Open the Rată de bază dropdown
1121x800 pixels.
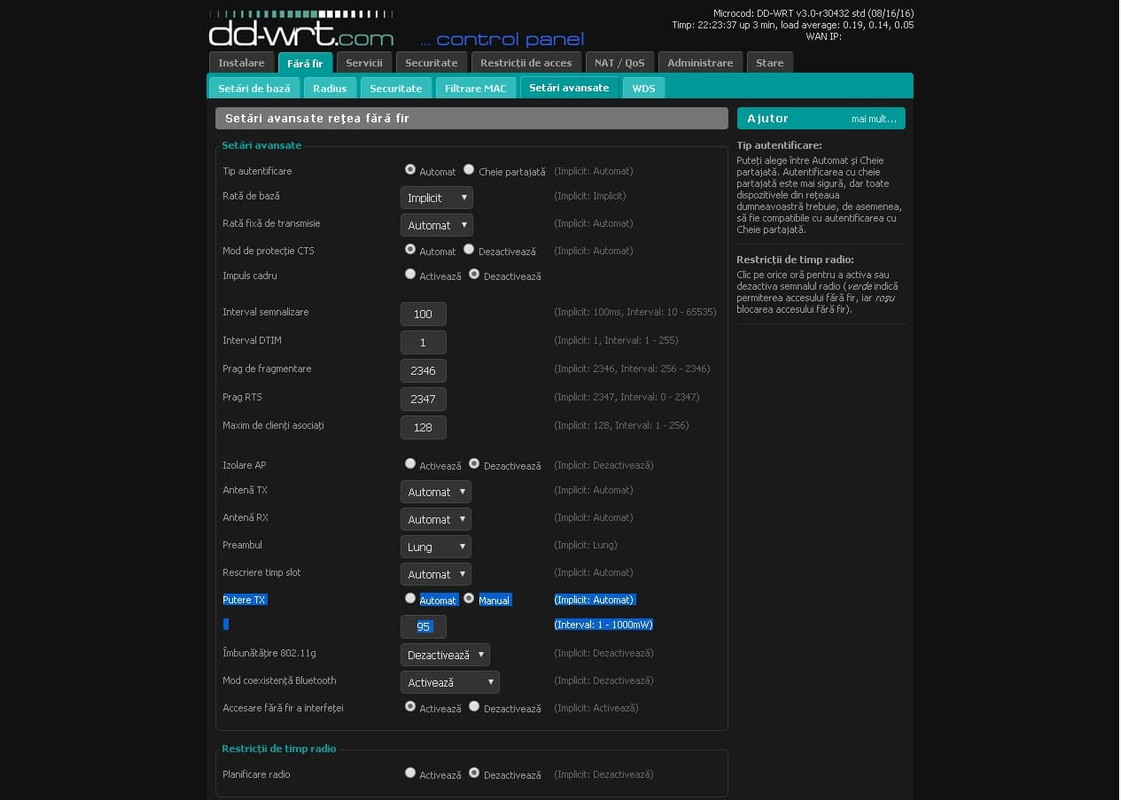tap(436, 197)
